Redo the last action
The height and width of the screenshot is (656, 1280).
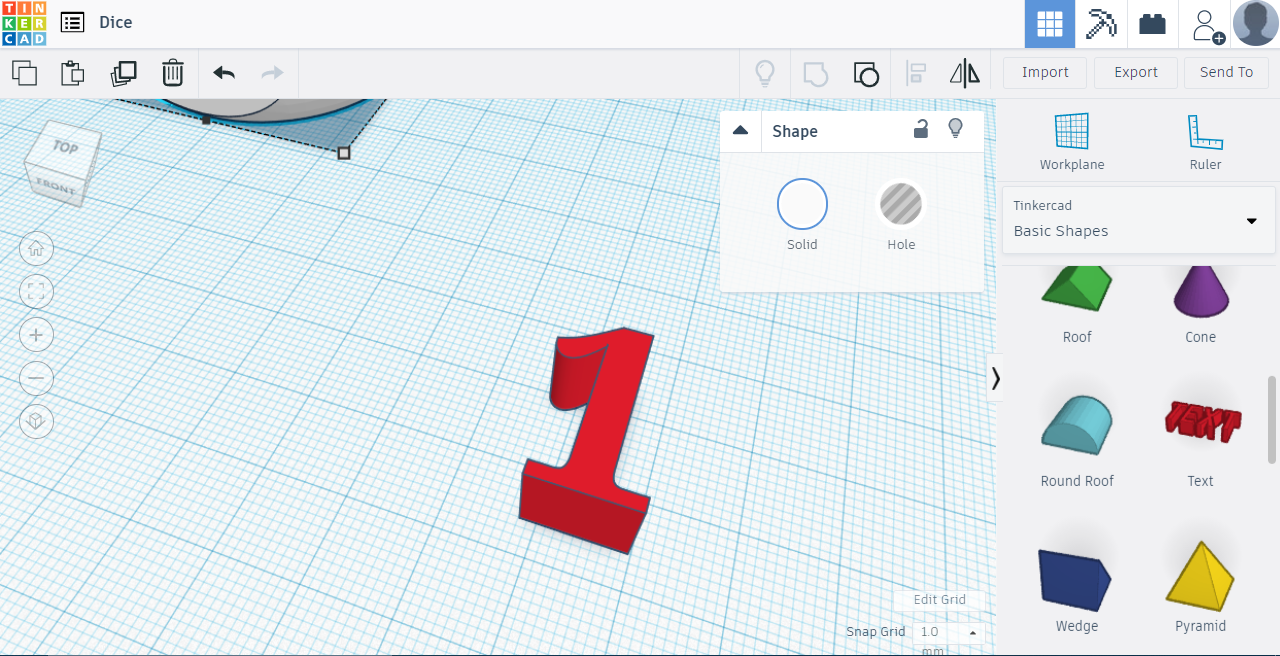tap(272, 72)
